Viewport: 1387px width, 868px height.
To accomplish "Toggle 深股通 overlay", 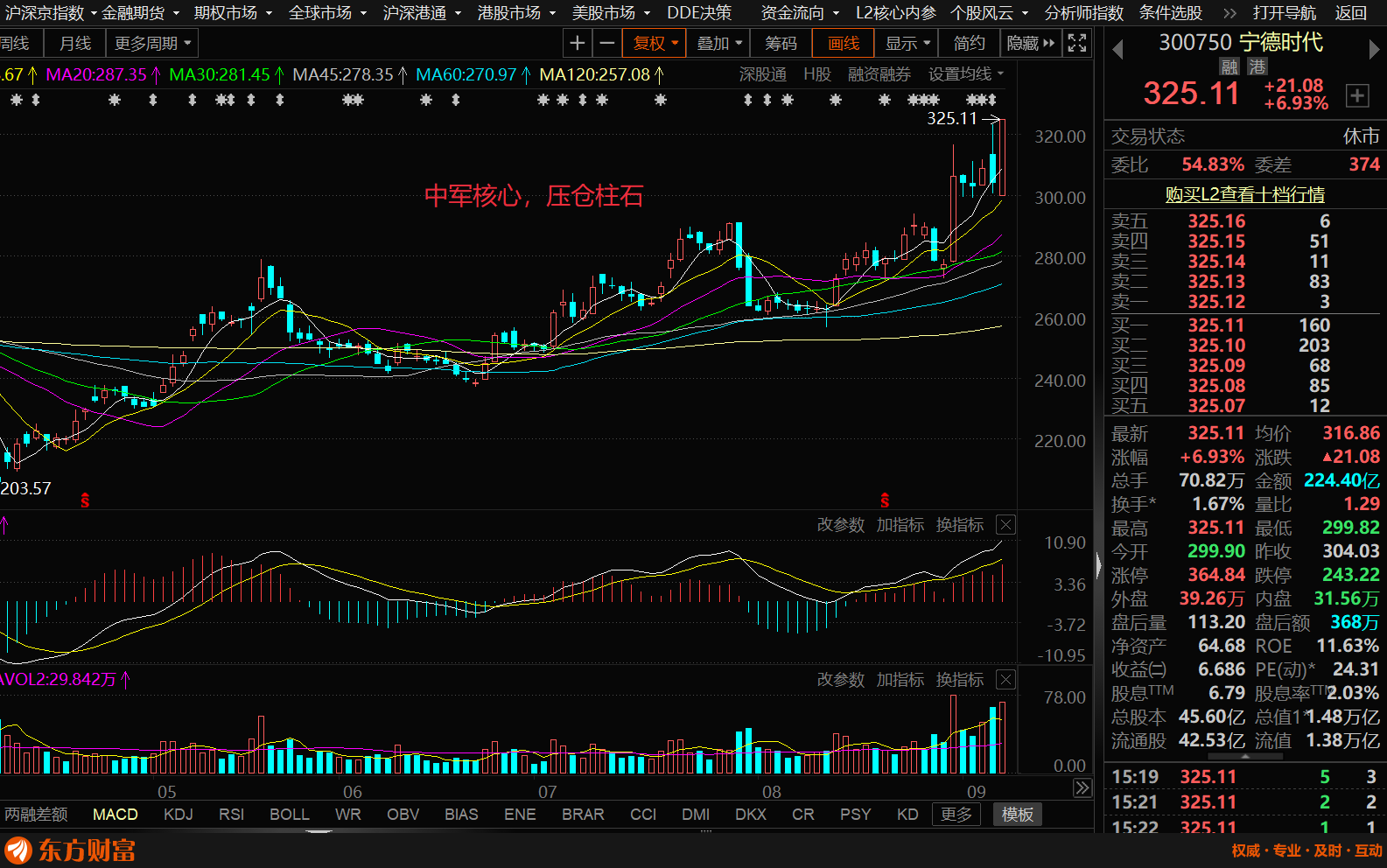I will pos(763,74).
